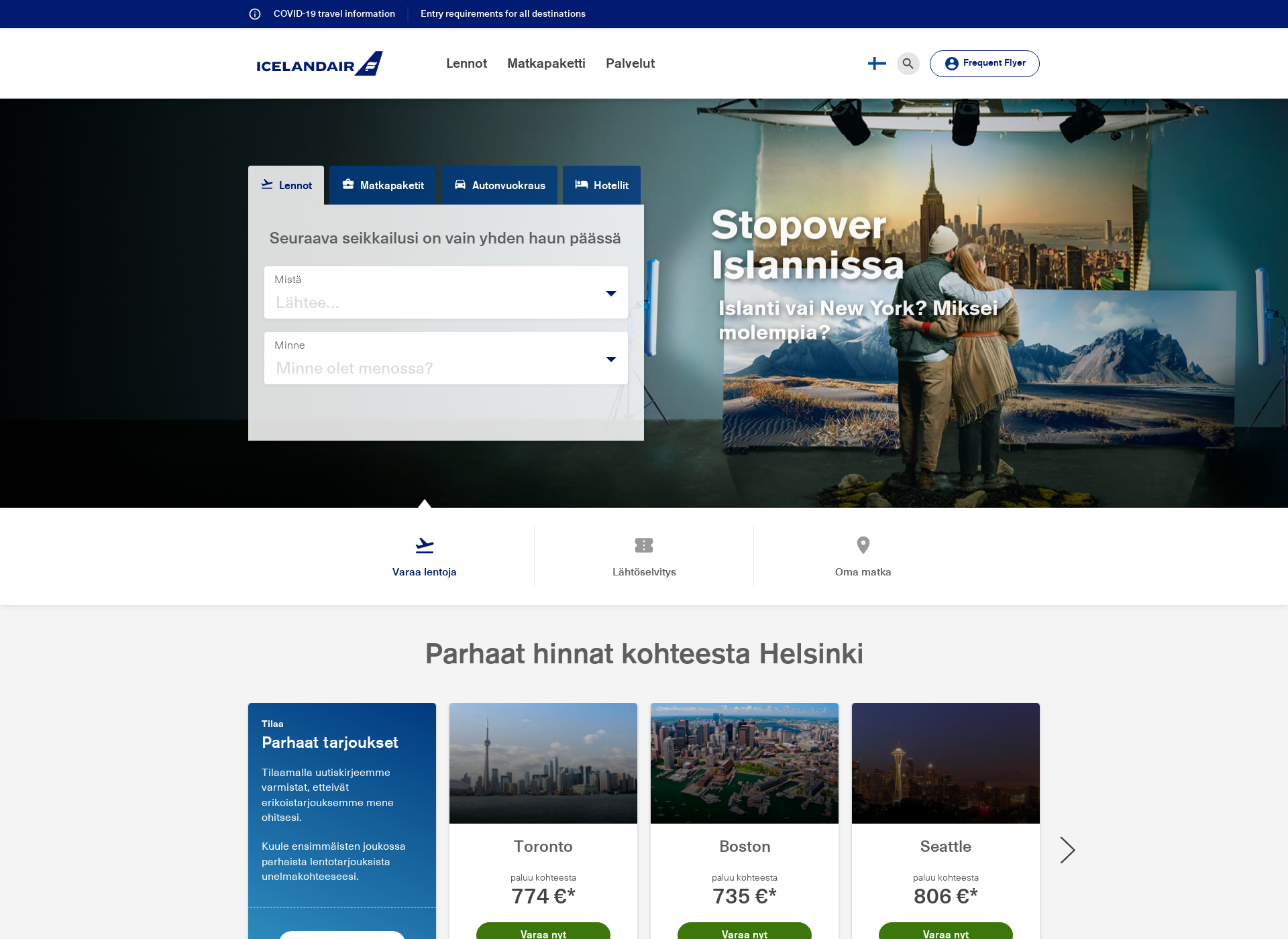The height and width of the screenshot is (939, 1288).
Task: Click the Parhaat tarjoukset heading
Action: click(x=330, y=742)
